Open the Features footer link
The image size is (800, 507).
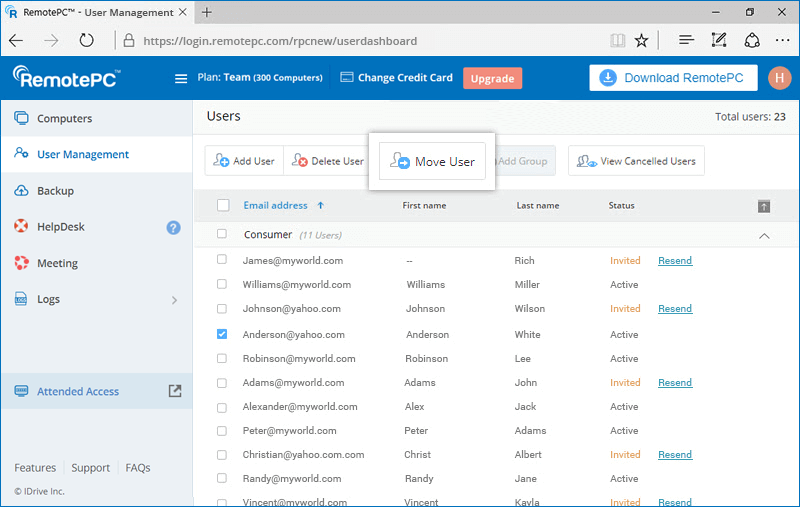pos(35,468)
